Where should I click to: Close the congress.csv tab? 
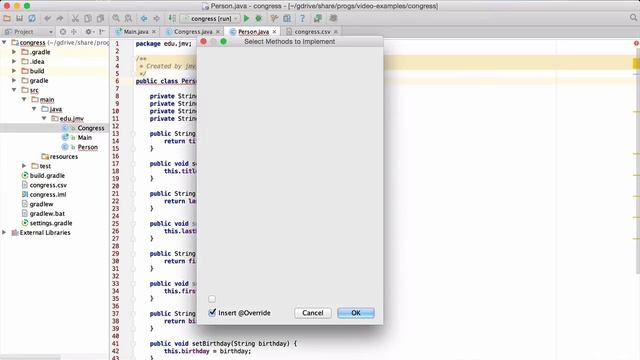pyautogui.click(x=336, y=31)
